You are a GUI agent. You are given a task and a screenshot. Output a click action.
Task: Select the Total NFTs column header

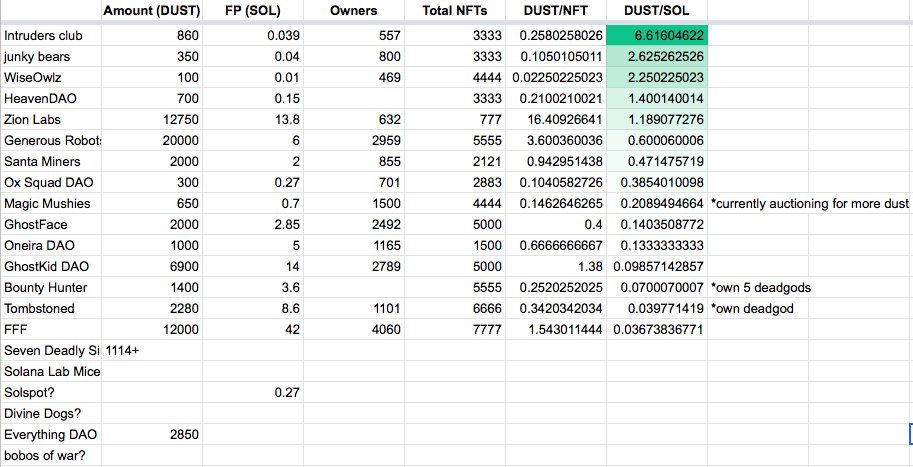pos(455,10)
